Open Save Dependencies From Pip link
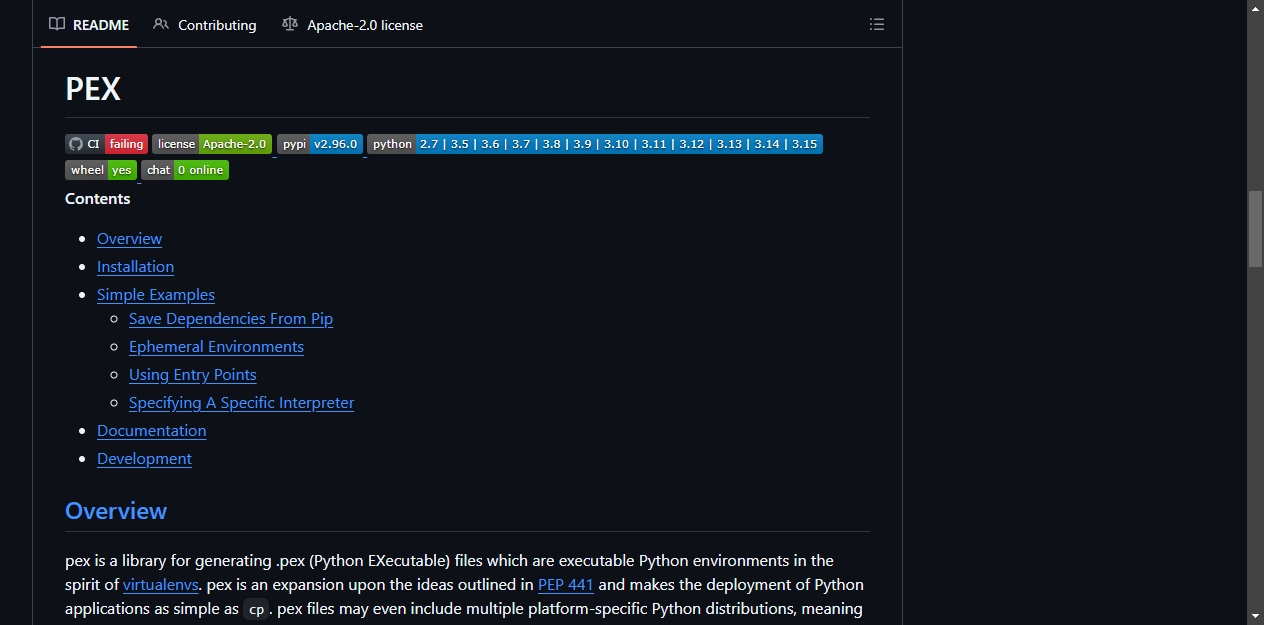This screenshot has width=1264, height=625. point(231,318)
